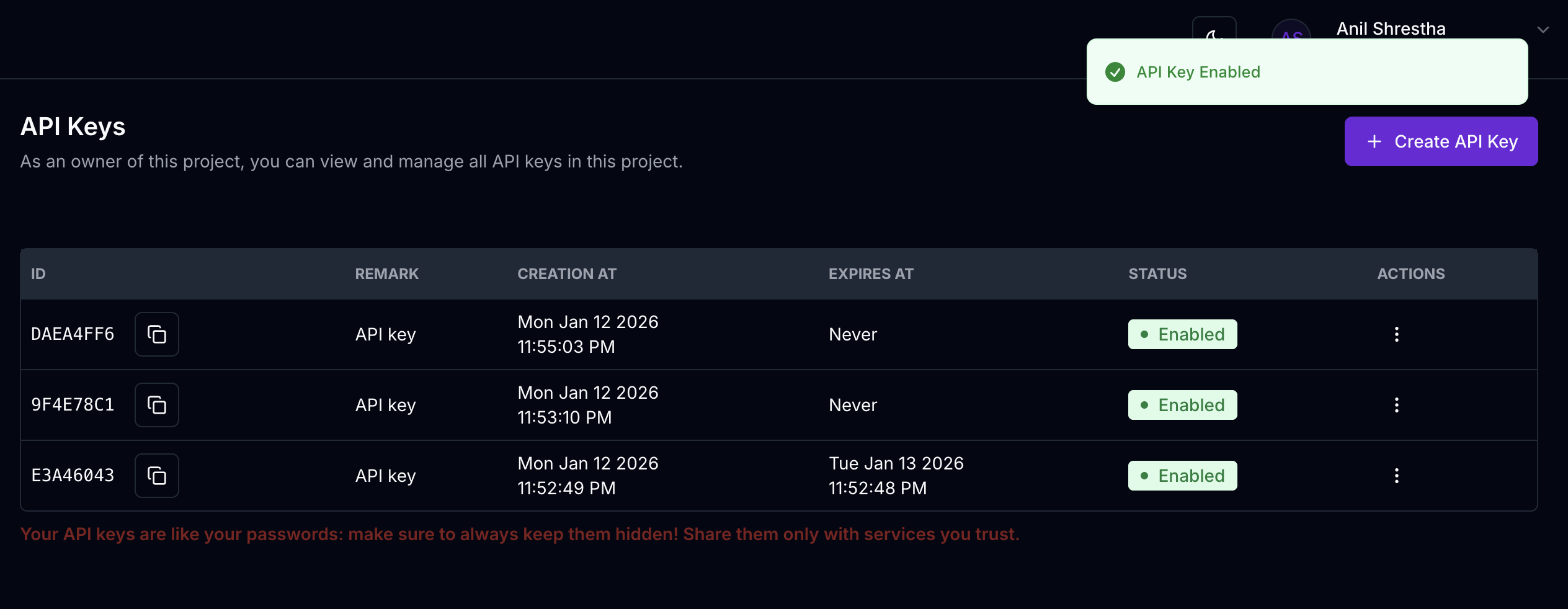Screen dimensions: 1568x609
Task: Click the green checkmark in the toast
Action: pos(1115,72)
